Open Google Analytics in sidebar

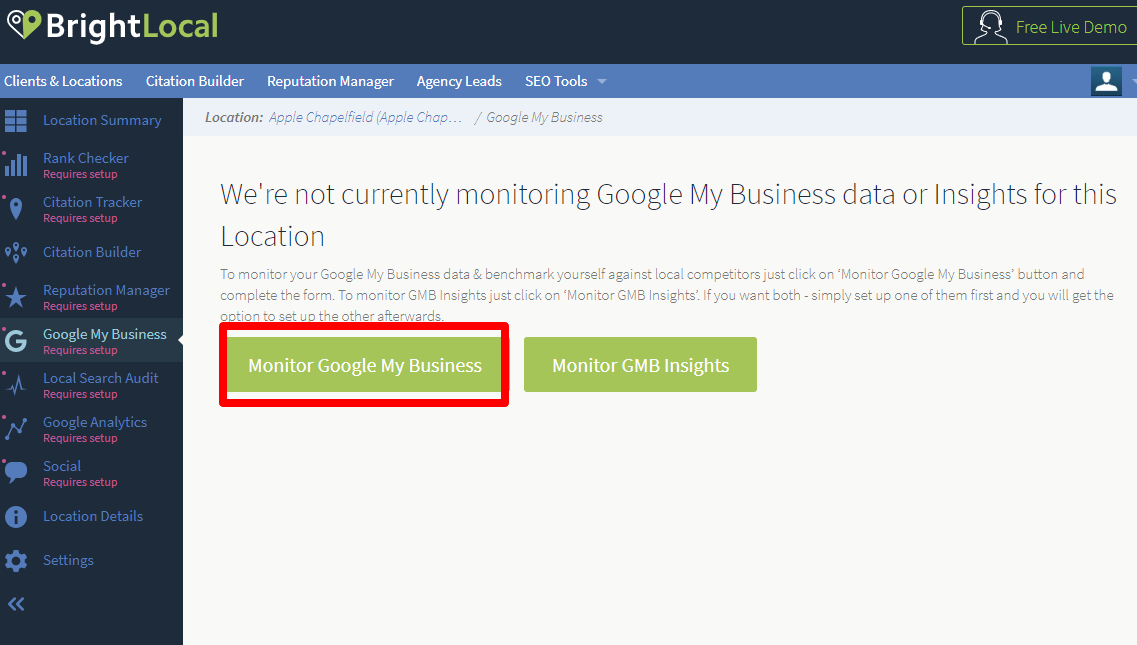tap(95, 422)
